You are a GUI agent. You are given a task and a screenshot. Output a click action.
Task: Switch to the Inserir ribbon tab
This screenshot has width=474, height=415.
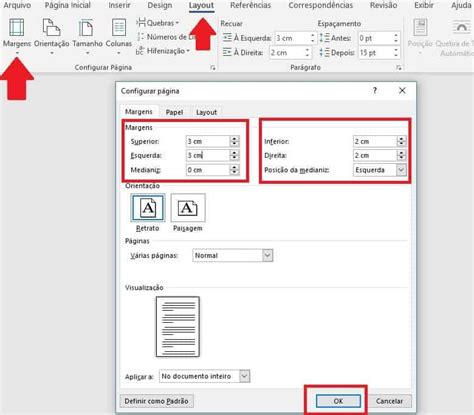click(119, 5)
